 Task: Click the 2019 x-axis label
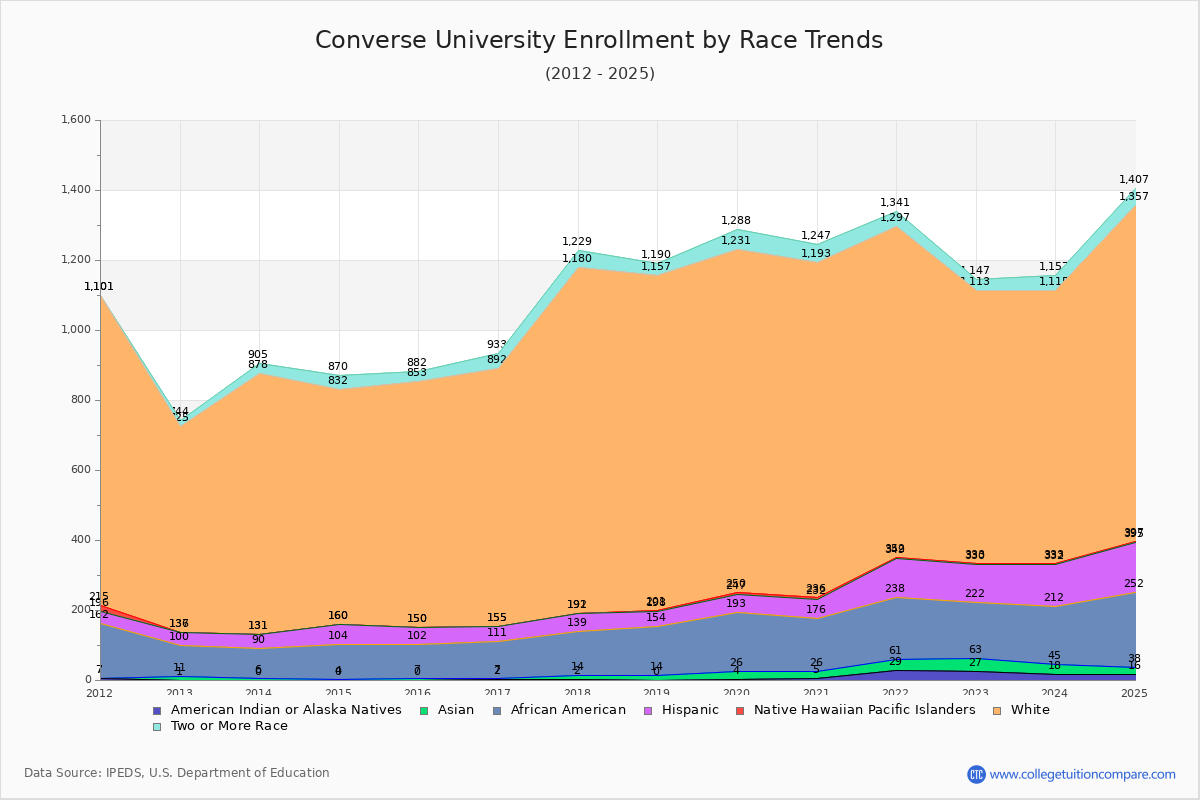tap(658, 693)
